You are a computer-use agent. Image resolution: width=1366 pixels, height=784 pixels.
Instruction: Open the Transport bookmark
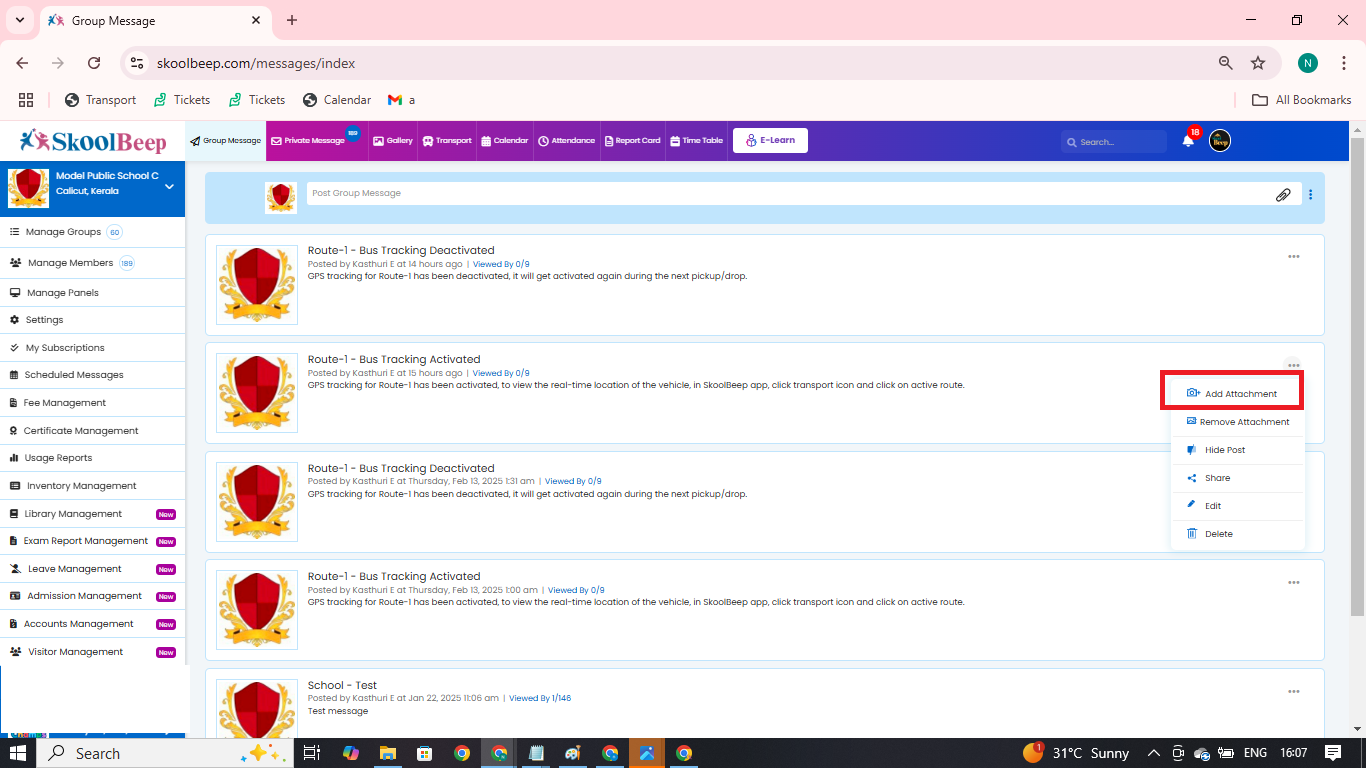click(100, 100)
